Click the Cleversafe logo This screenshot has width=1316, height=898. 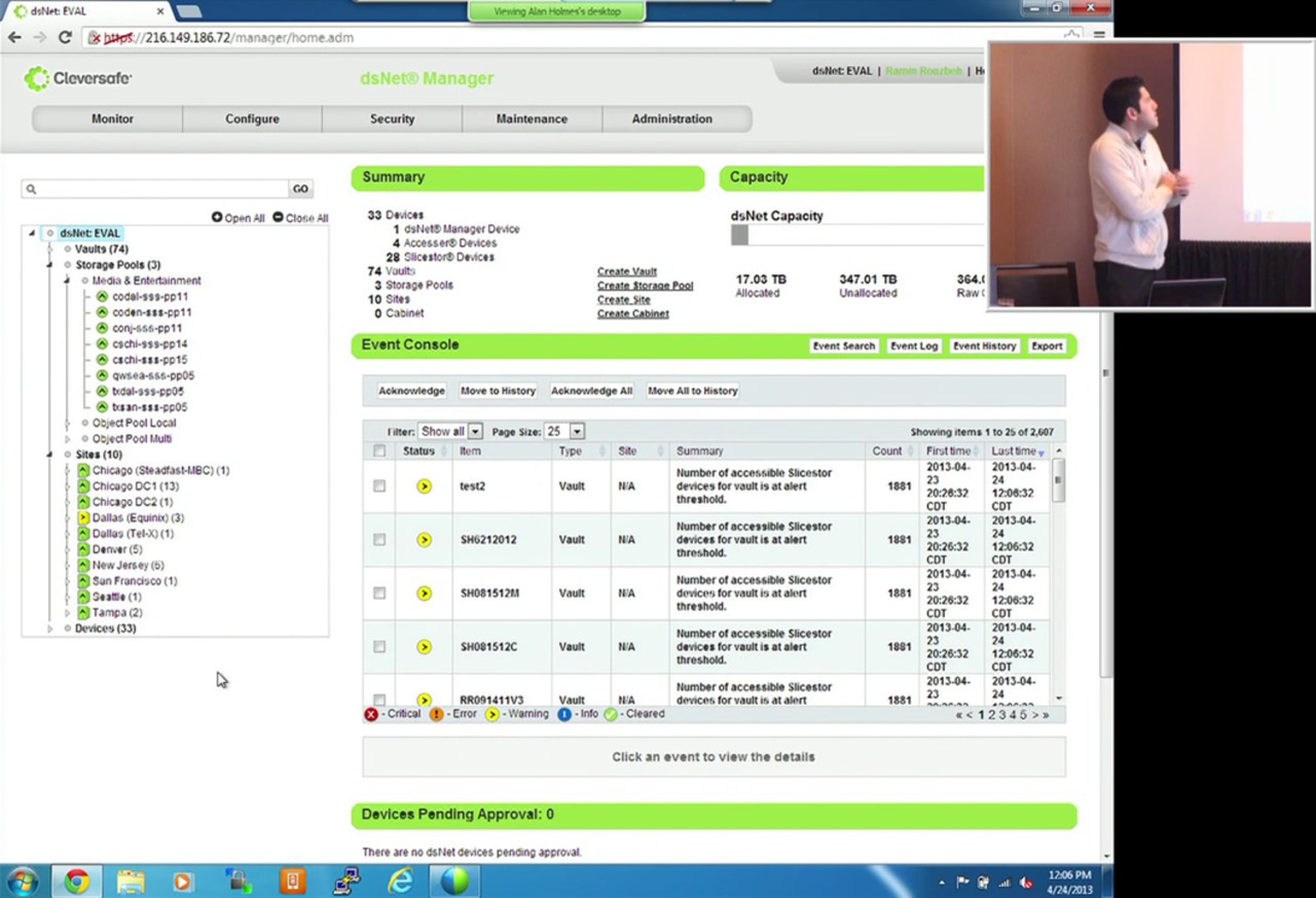[77, 78]
